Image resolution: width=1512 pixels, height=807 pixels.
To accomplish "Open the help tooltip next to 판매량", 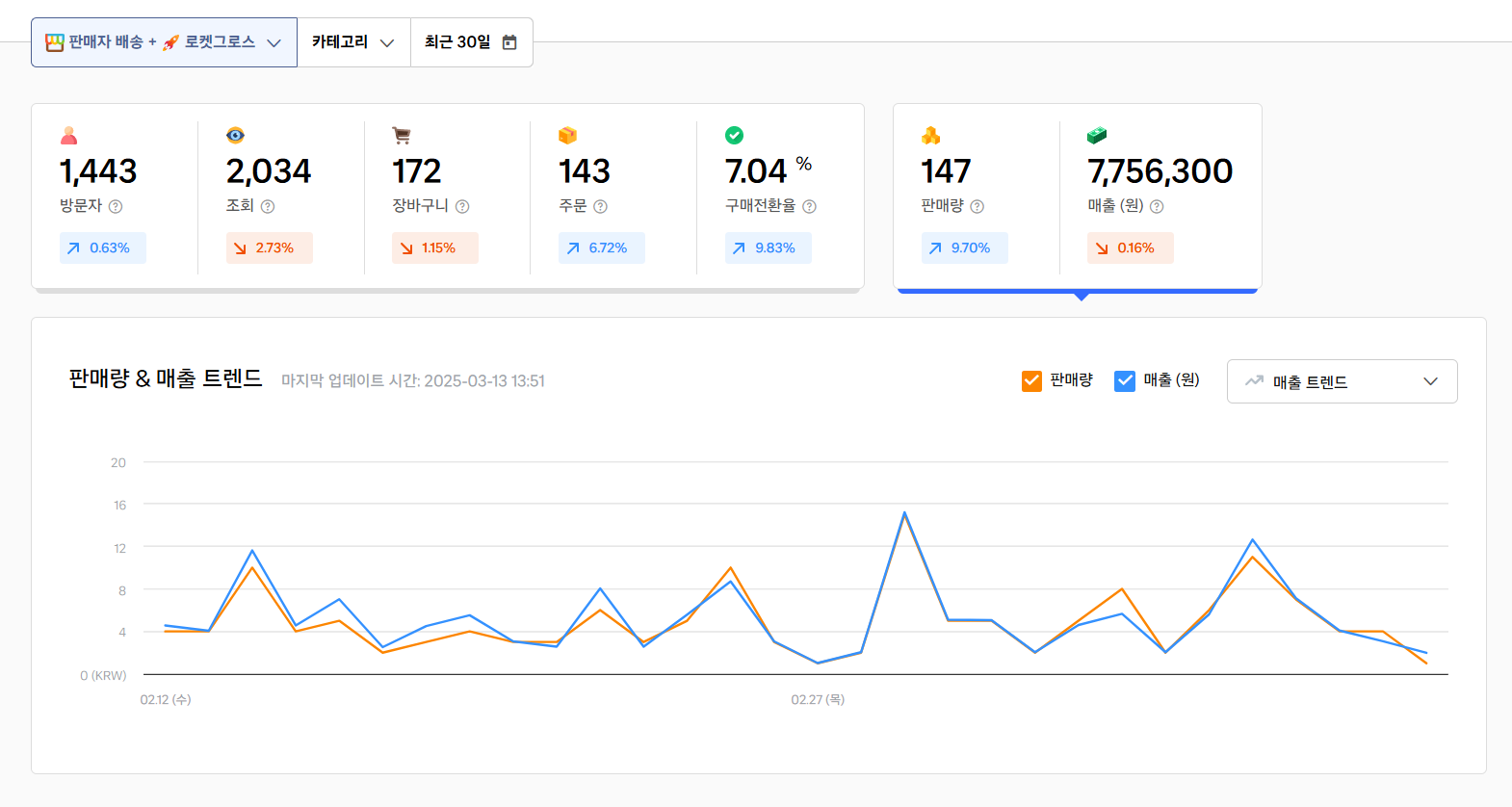I will pyautogui.click(x=977, y=206).
